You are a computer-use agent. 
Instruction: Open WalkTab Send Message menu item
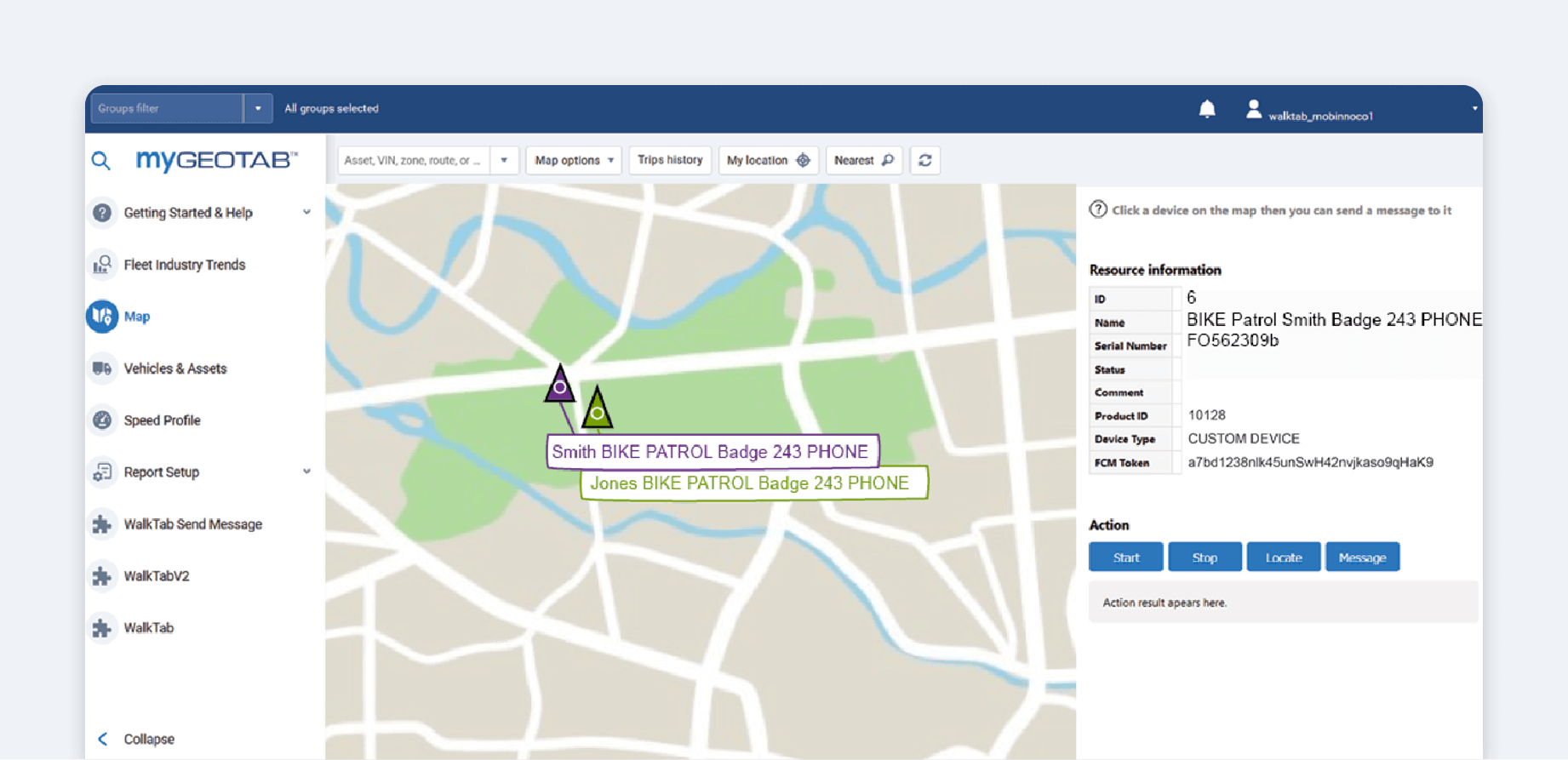point(193,524)
